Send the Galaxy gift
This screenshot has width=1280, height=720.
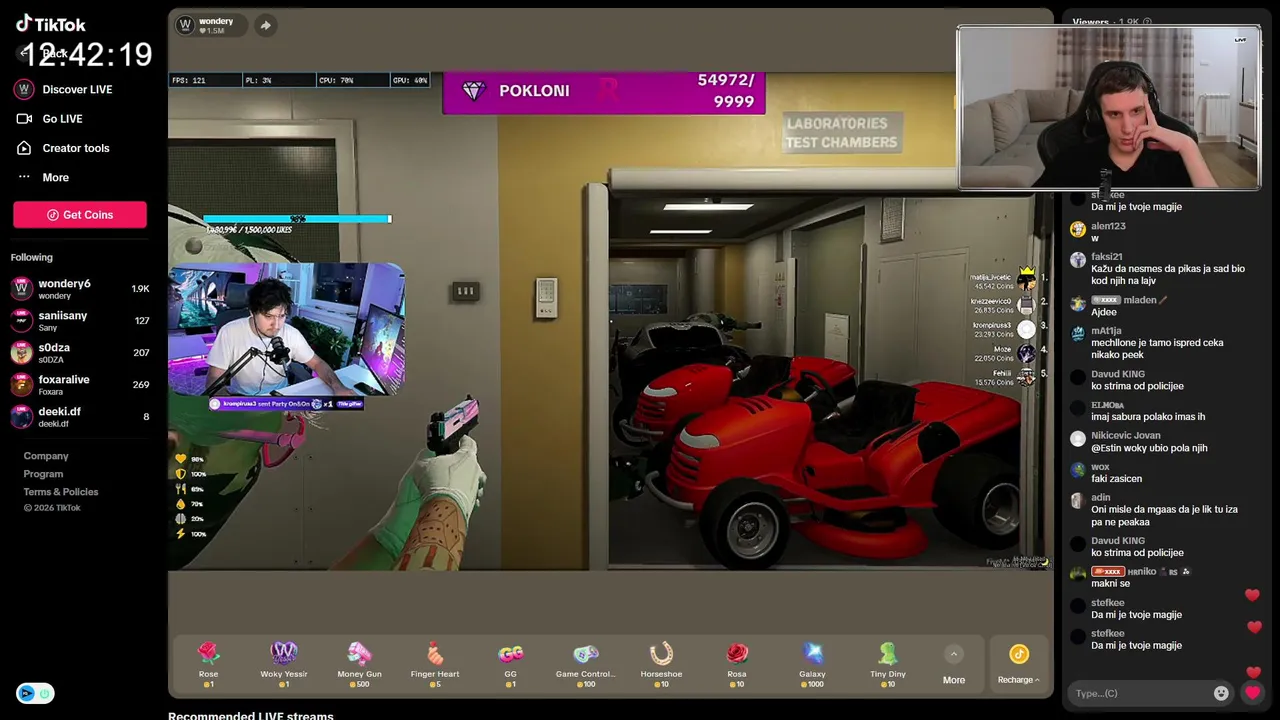pos(812,664)
